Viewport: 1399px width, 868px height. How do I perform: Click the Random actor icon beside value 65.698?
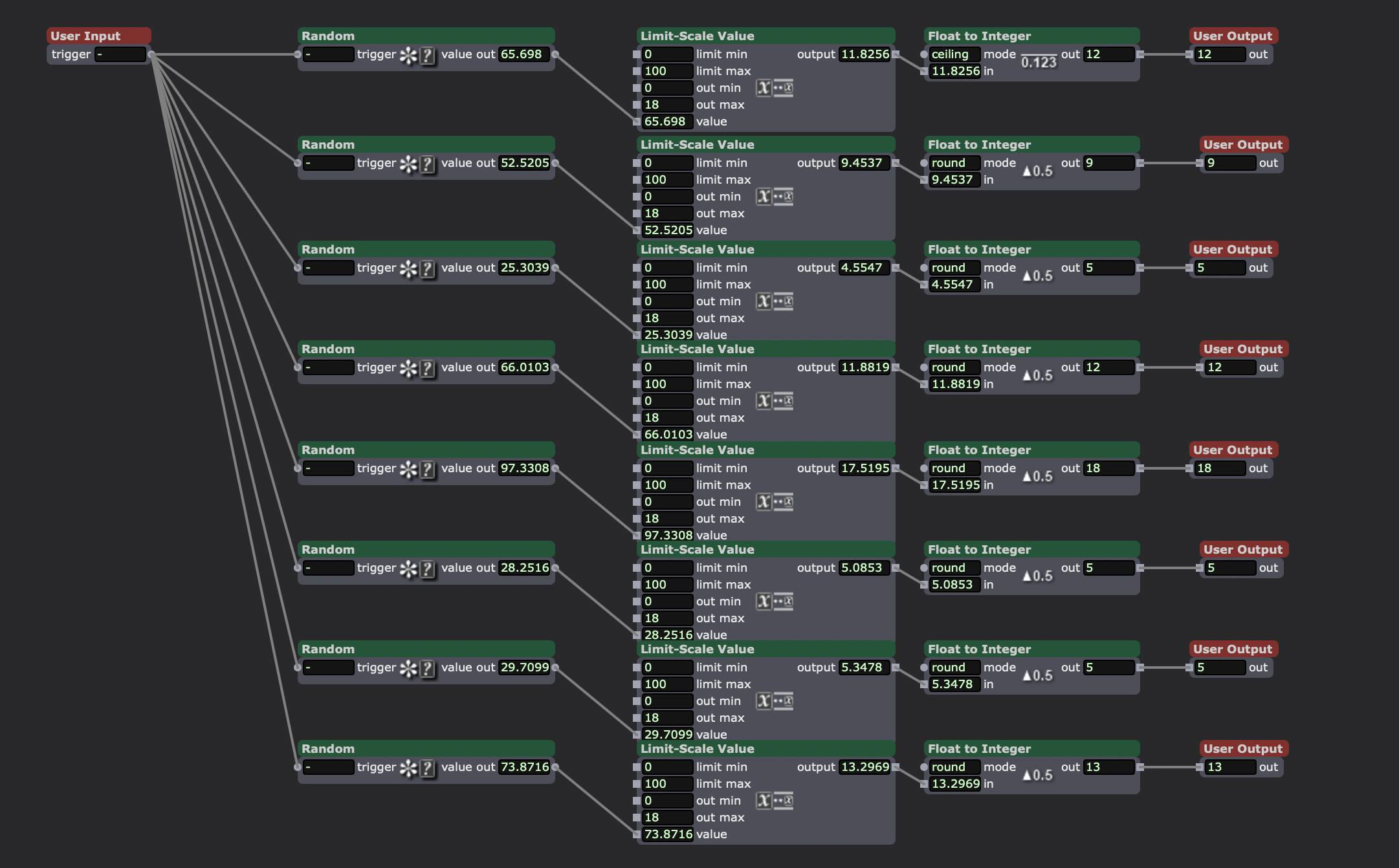[x=417, y=55]
